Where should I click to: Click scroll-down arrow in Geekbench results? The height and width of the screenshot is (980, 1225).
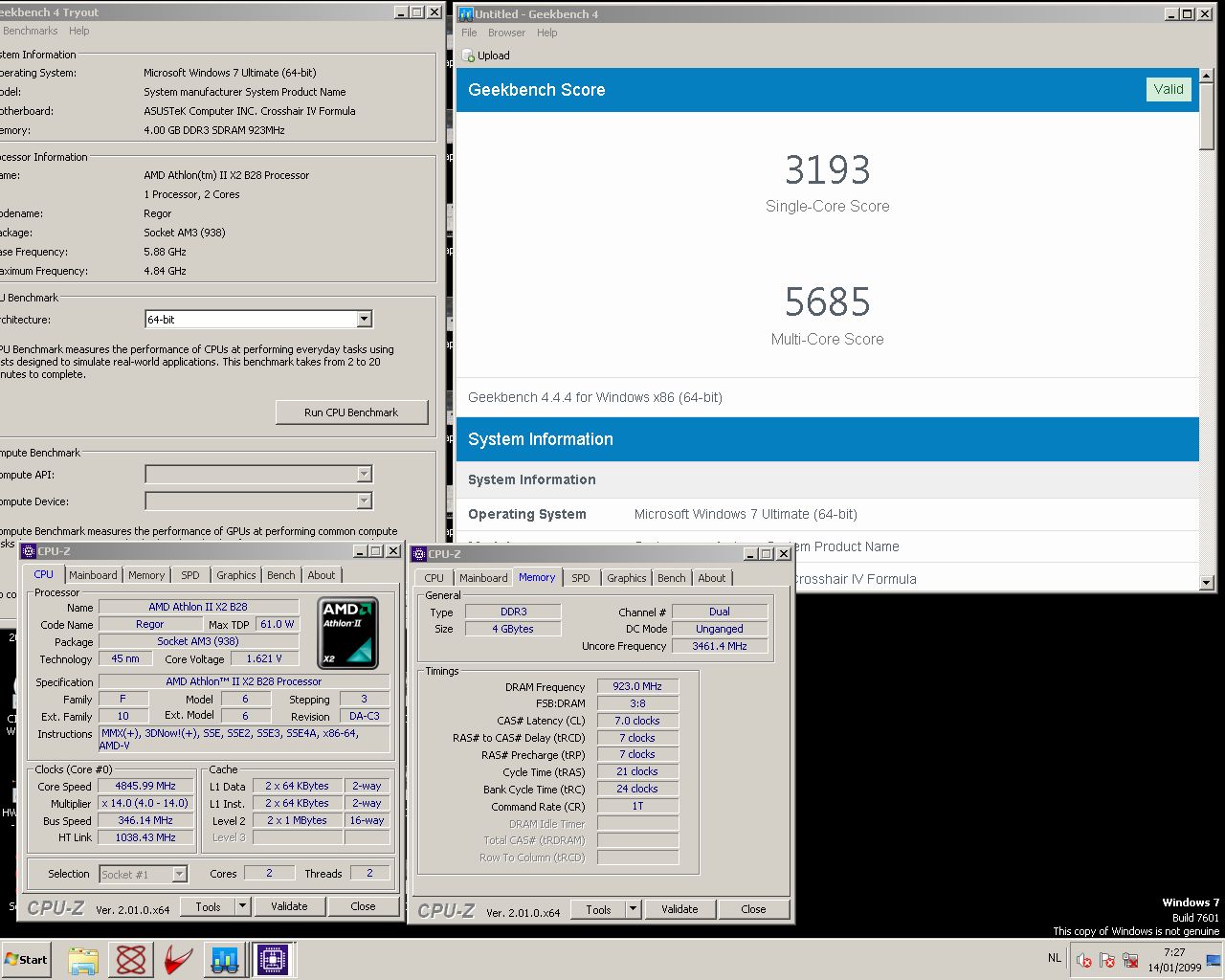(1207, 582)
